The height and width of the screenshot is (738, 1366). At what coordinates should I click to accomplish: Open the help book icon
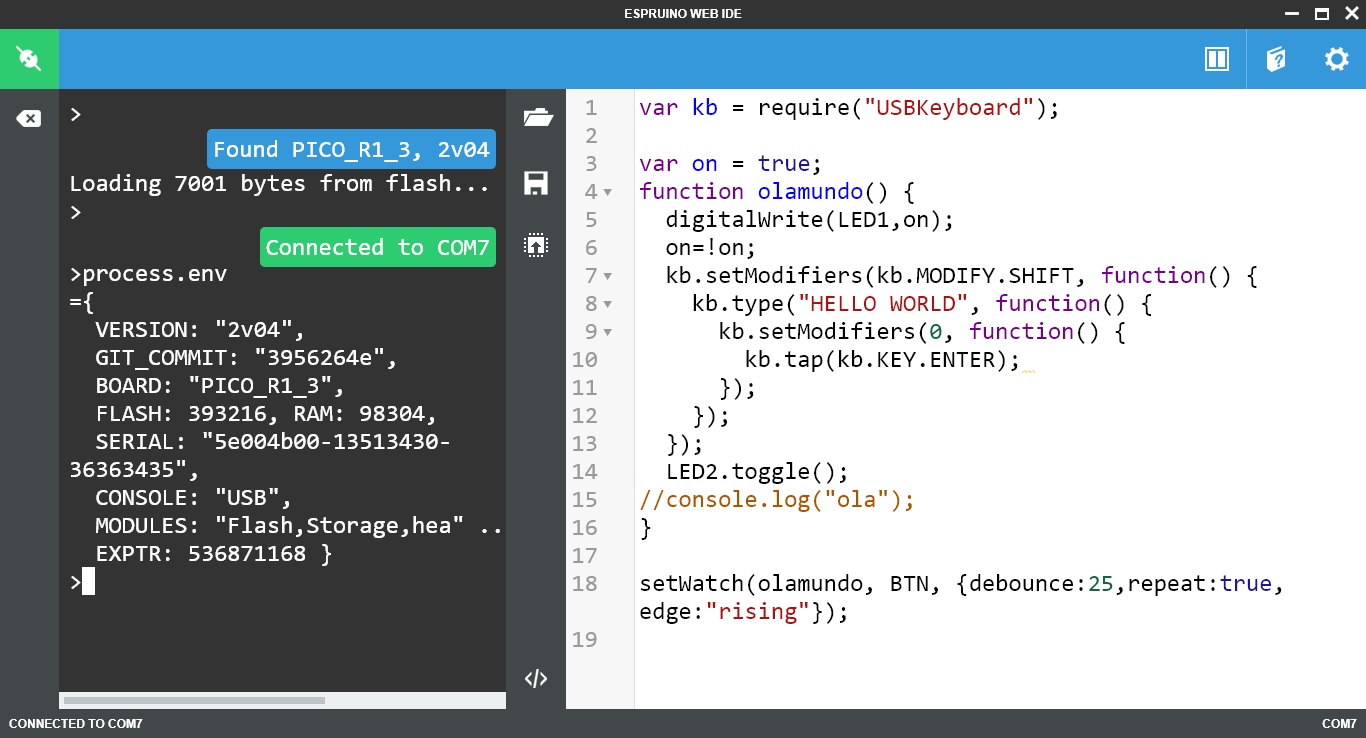(1276, 59)
